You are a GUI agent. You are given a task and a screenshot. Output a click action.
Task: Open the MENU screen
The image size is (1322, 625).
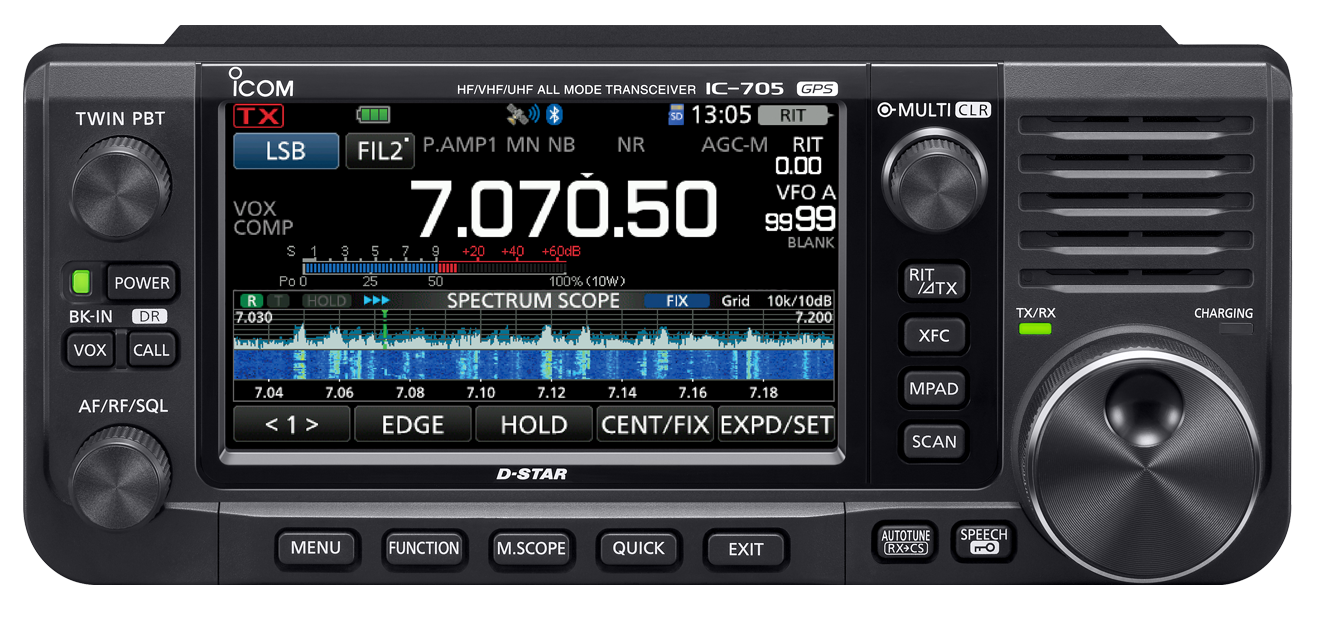coord(317,548)
